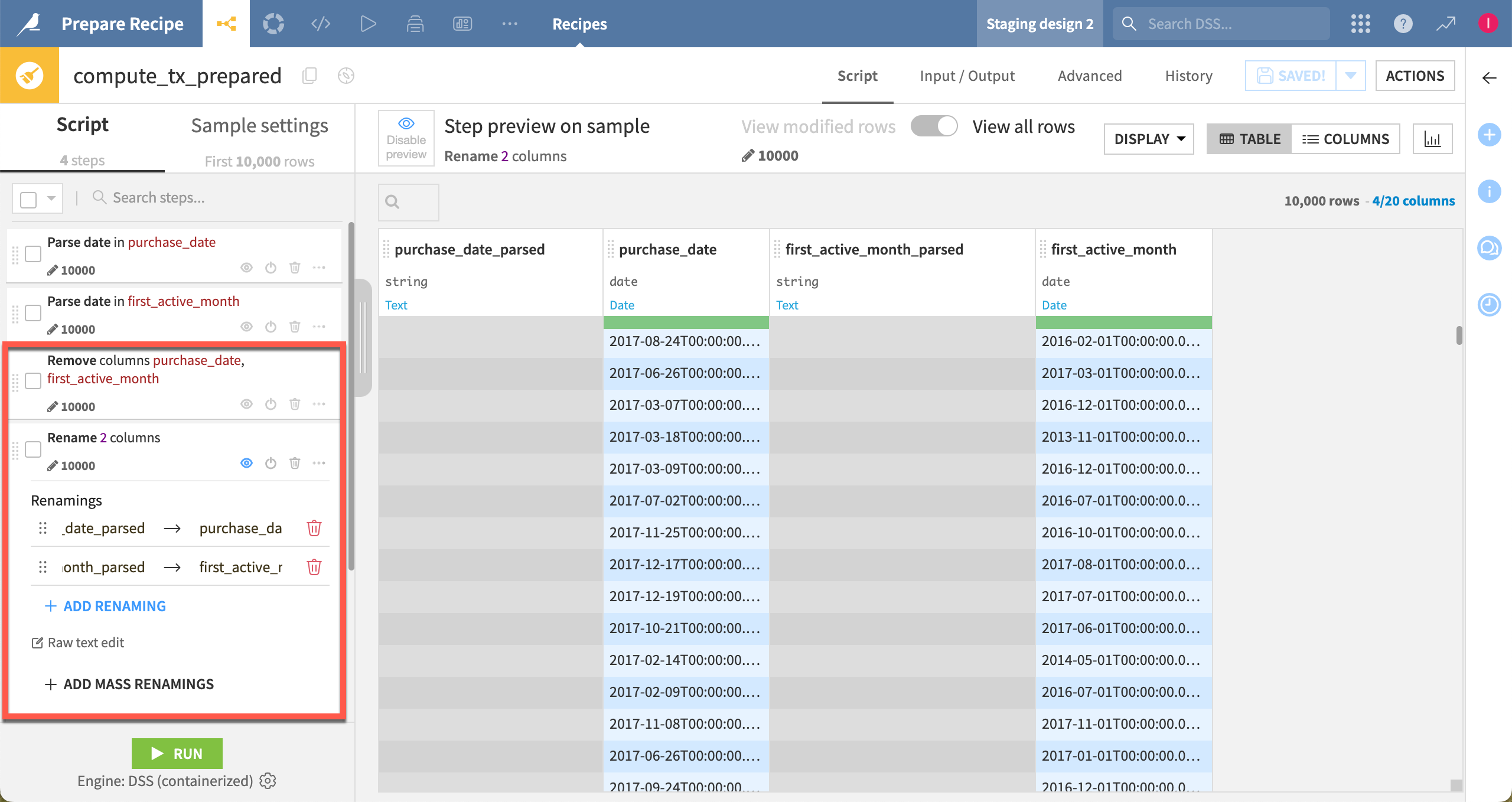Collapse the right panel with back arrow
This screenshot has width=1512, height=802.
coord(1490,78)
